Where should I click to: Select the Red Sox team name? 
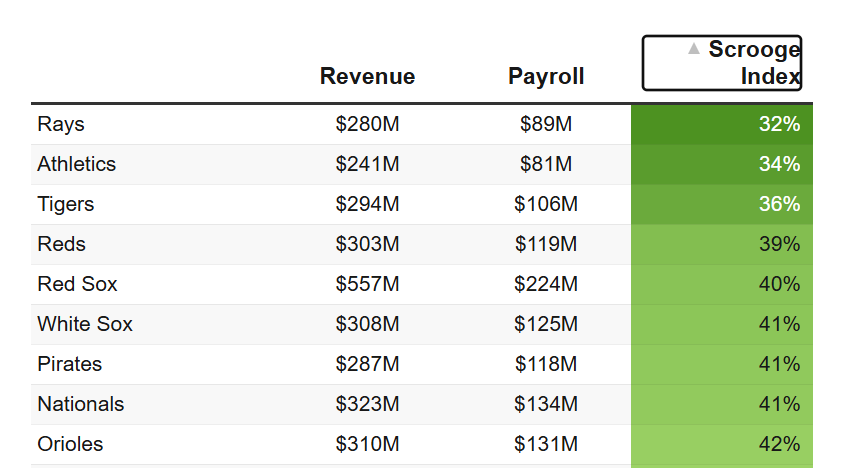click(77, 285)
